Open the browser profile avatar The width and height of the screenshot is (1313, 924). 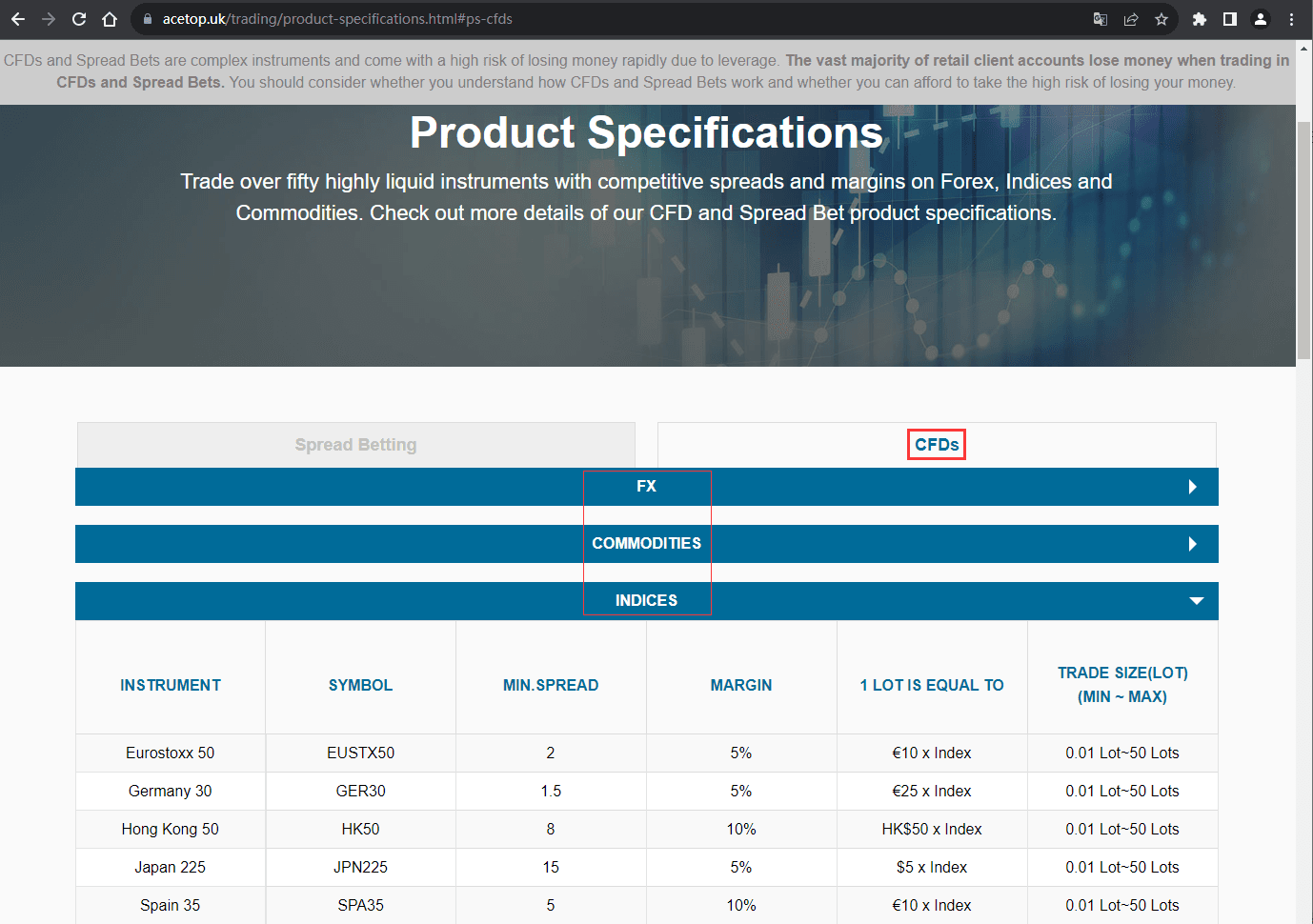pyautogui.click(x=1261, y=19)
